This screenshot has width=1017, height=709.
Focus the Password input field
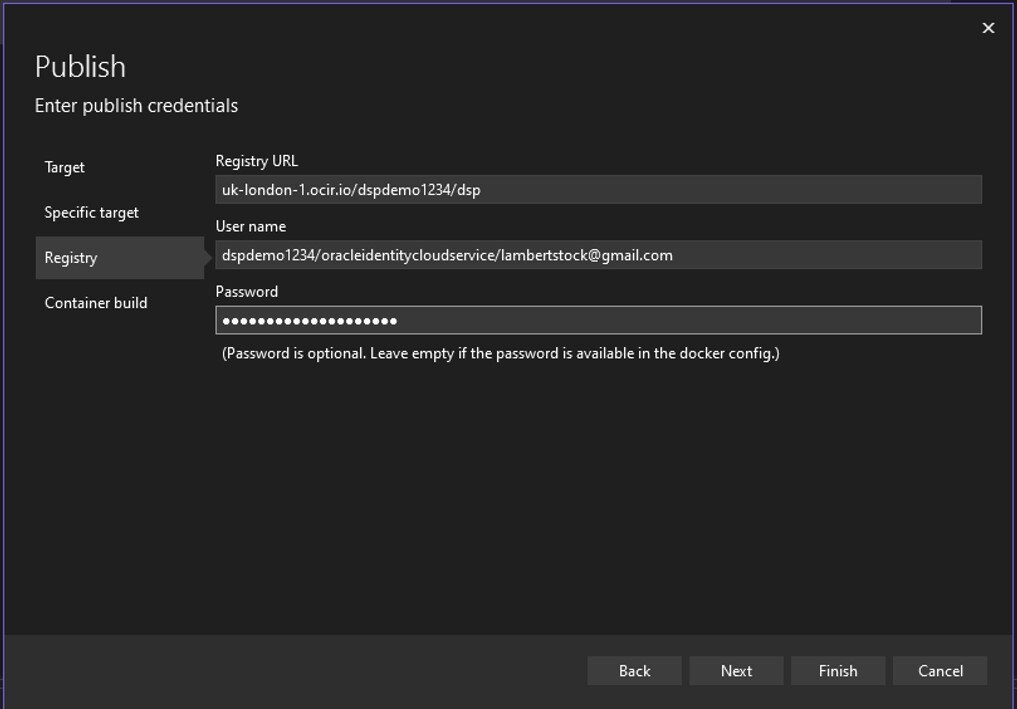(x=598, y=319)
